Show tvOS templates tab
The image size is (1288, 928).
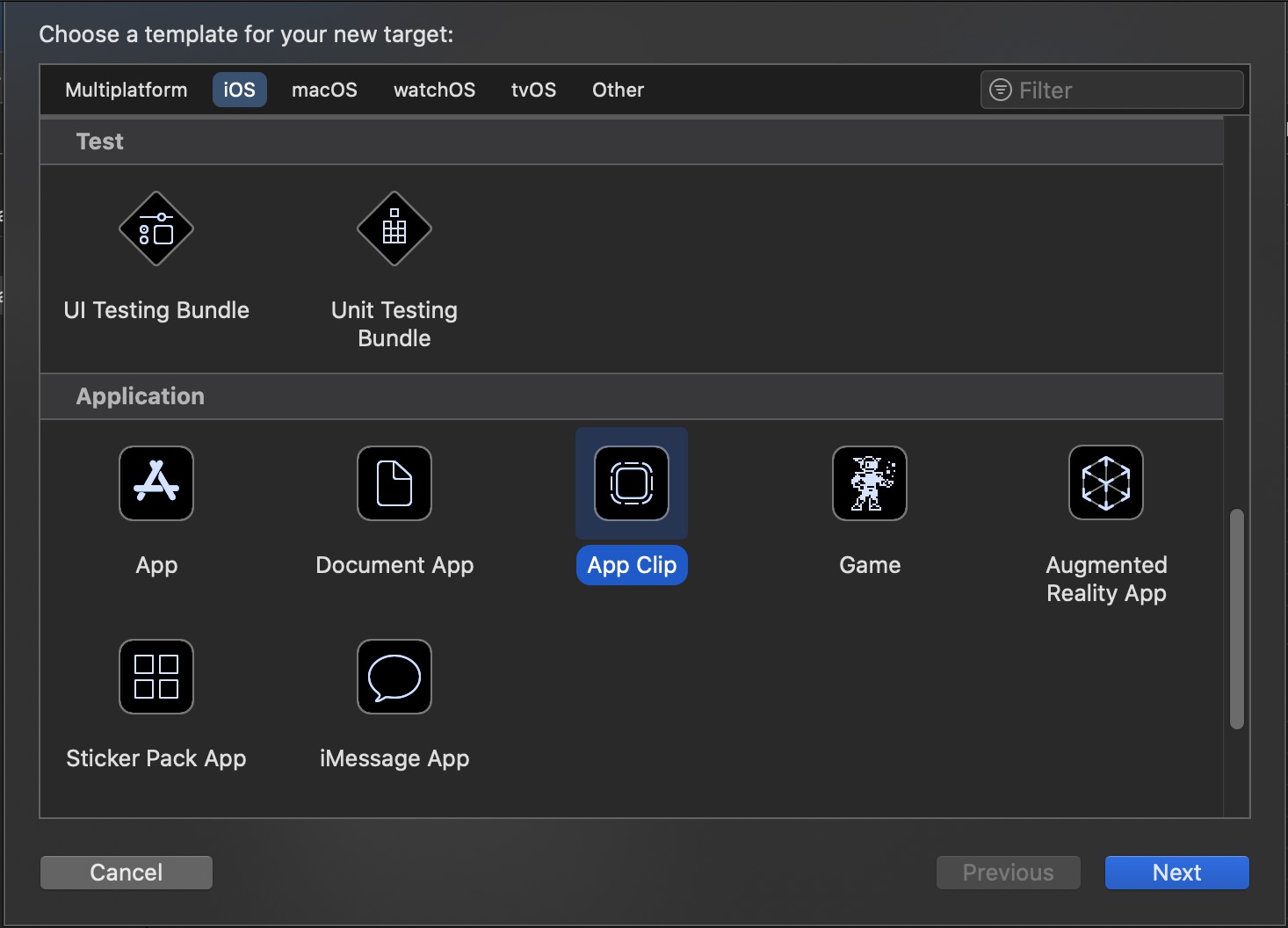(533, 90)
